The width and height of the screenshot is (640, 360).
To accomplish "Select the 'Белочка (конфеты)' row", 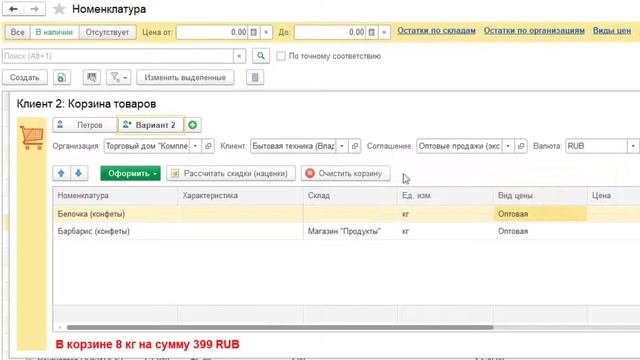I will point(347,214).
